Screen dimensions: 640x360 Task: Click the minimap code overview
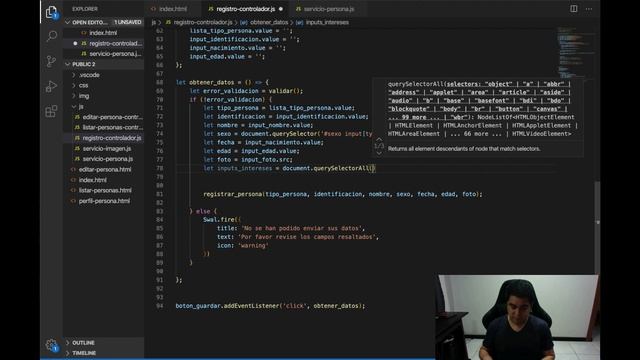[576, 53]
